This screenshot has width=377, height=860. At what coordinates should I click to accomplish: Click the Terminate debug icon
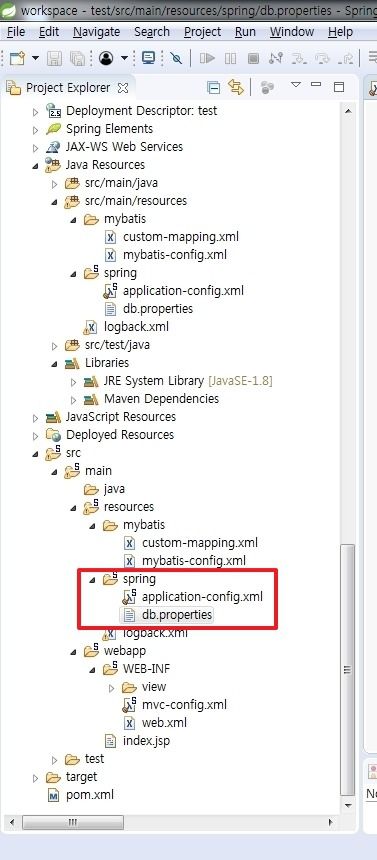[x=253, y=58]
